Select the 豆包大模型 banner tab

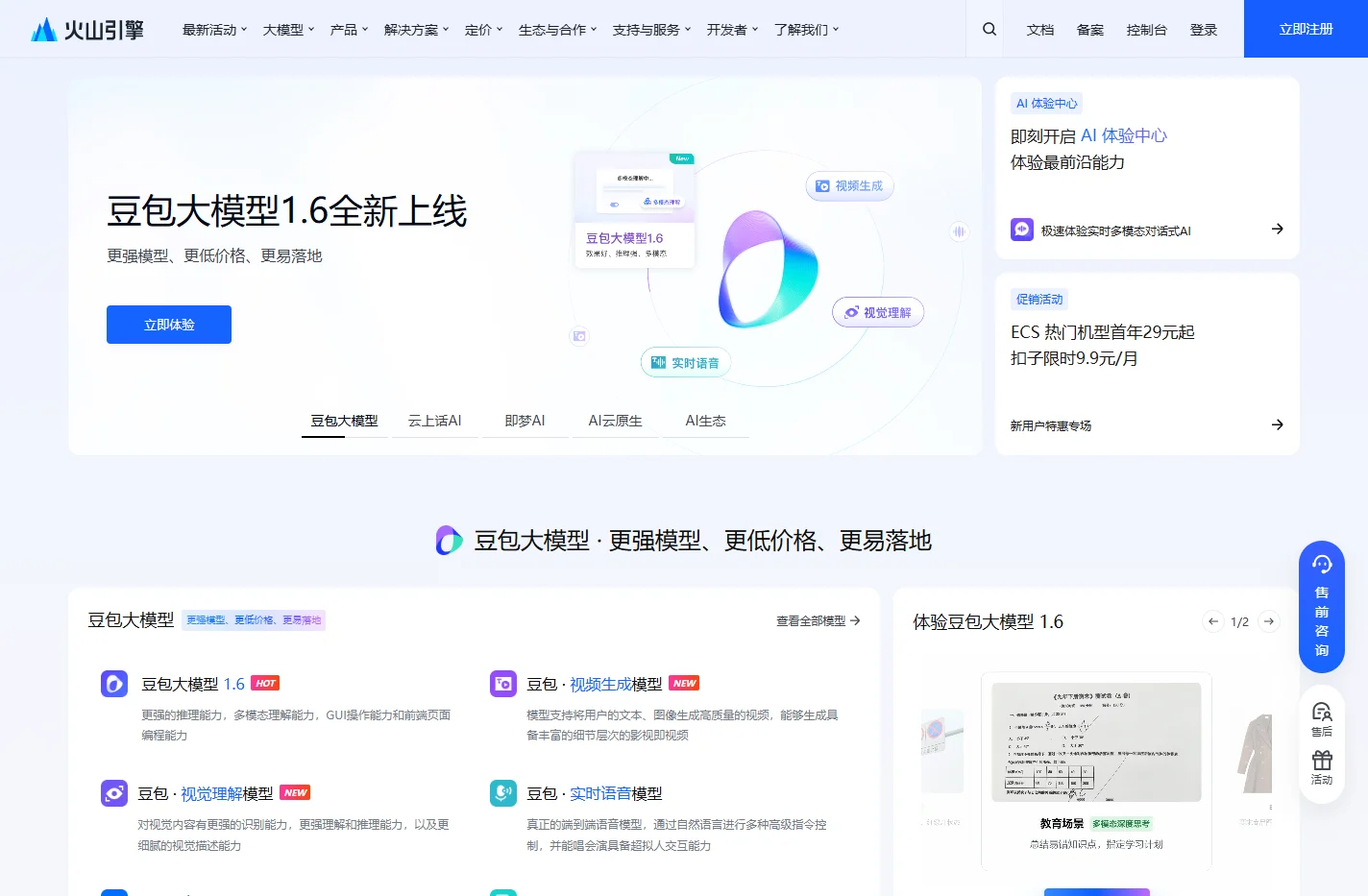(x=344, y=421)
